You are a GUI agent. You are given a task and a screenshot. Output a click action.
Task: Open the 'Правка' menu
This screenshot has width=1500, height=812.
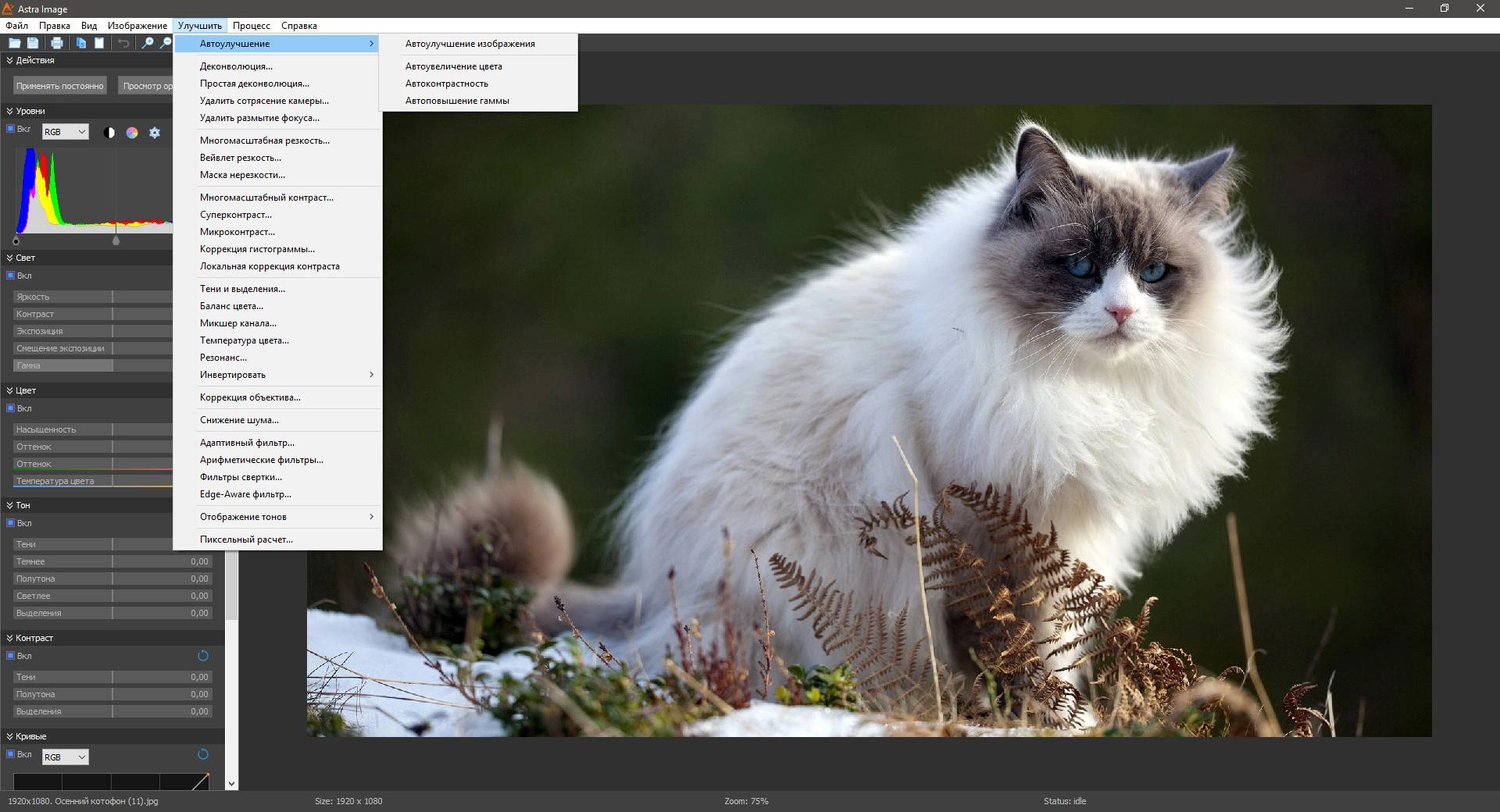[55, 26]
